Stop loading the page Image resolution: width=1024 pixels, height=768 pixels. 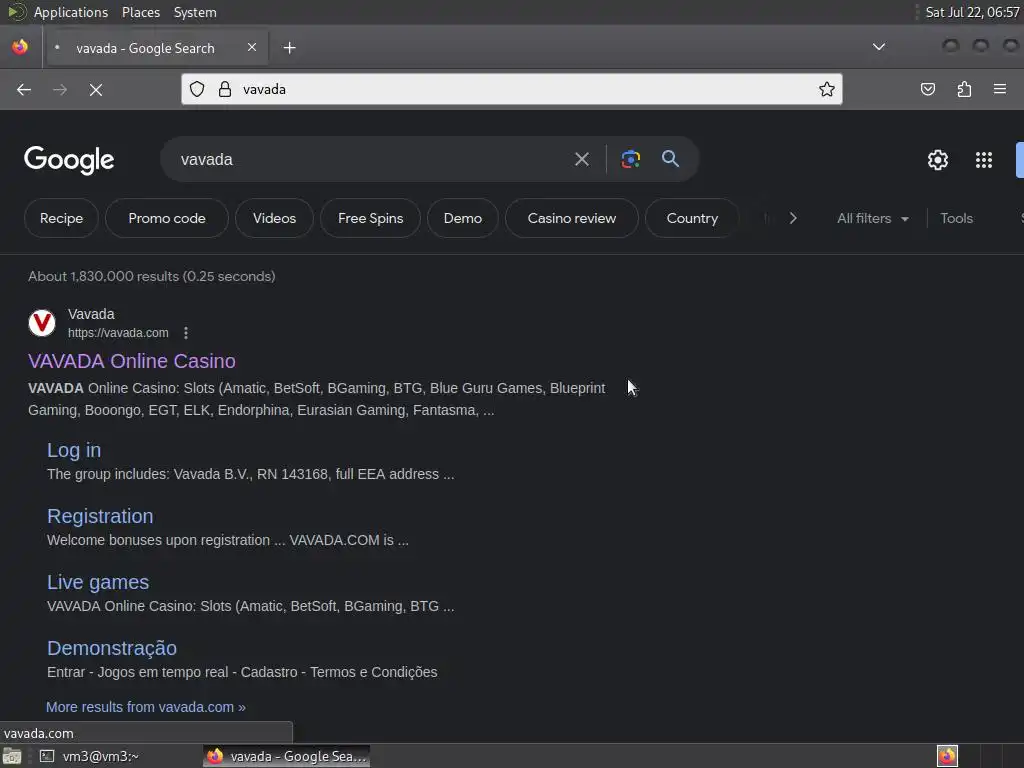96,89
